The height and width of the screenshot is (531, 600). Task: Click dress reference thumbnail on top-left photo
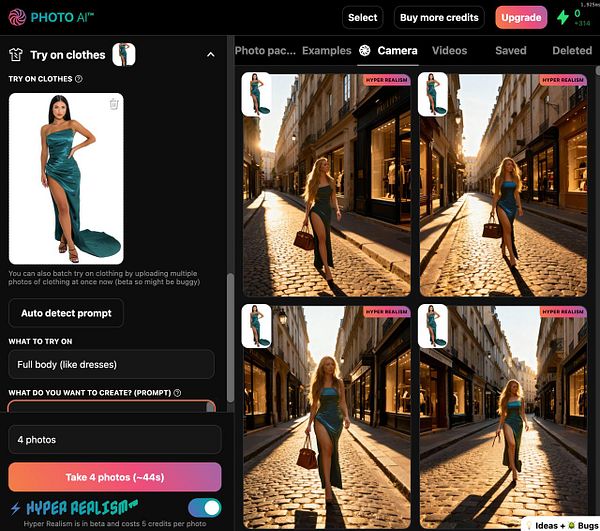(256, 94)
